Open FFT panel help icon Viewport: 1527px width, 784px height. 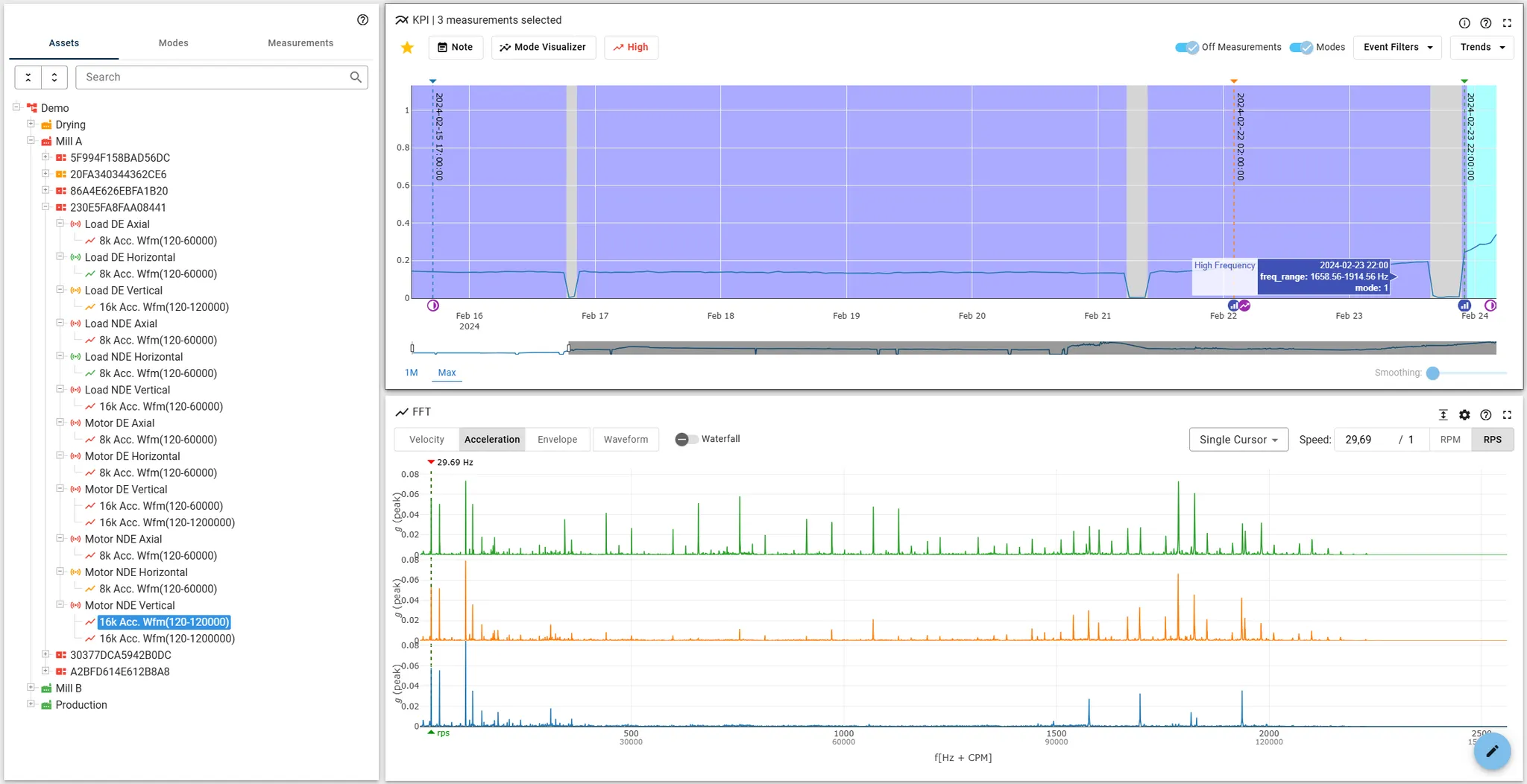coord(1486,415)
